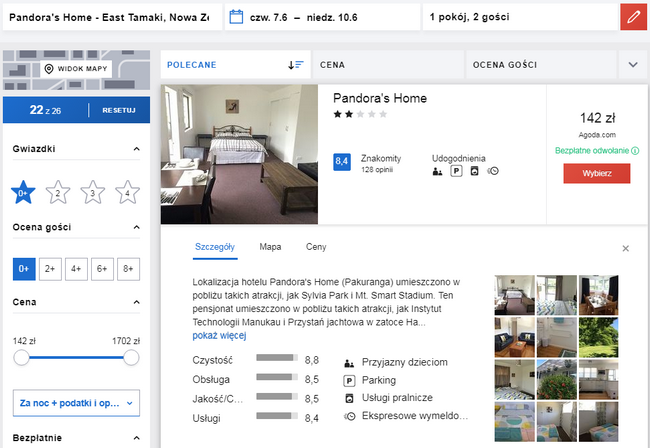
Task: Click the pokaż więcej link
Action: 218,336
